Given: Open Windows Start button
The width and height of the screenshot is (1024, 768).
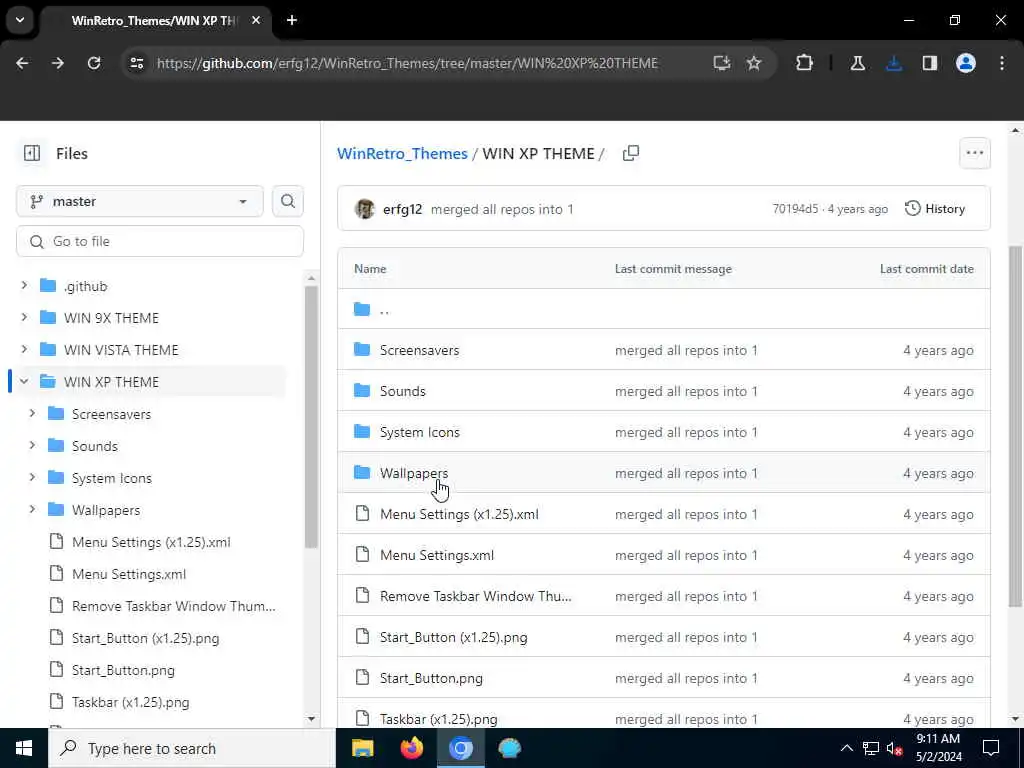Looking at the screenshot, I should coord(24,748).
